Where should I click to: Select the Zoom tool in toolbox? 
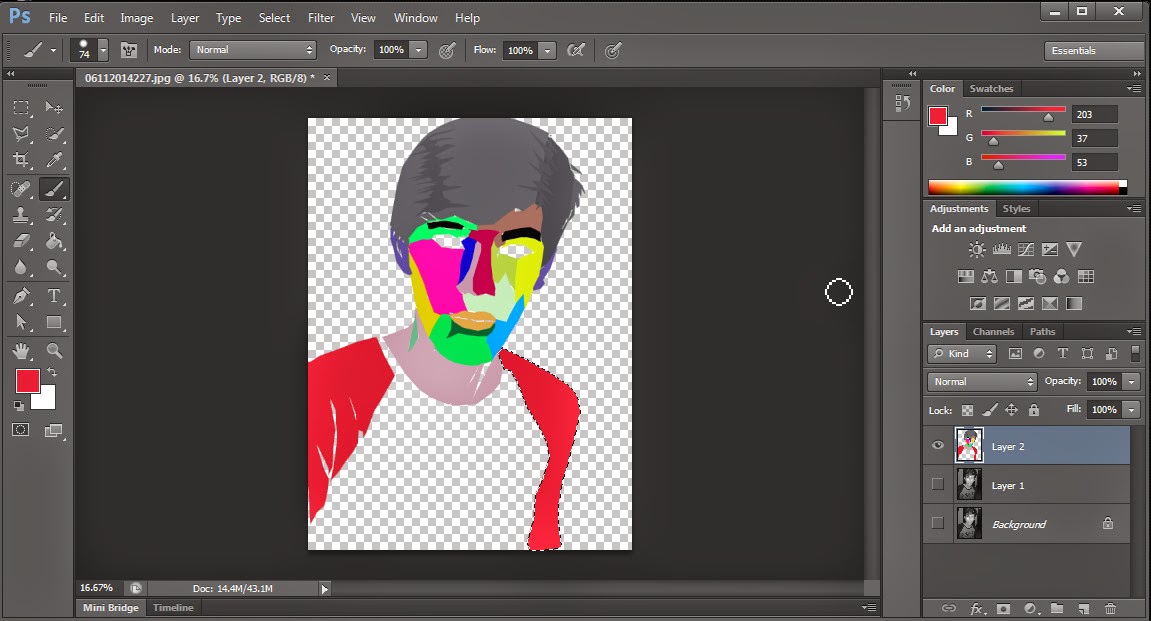pos(54,351)
